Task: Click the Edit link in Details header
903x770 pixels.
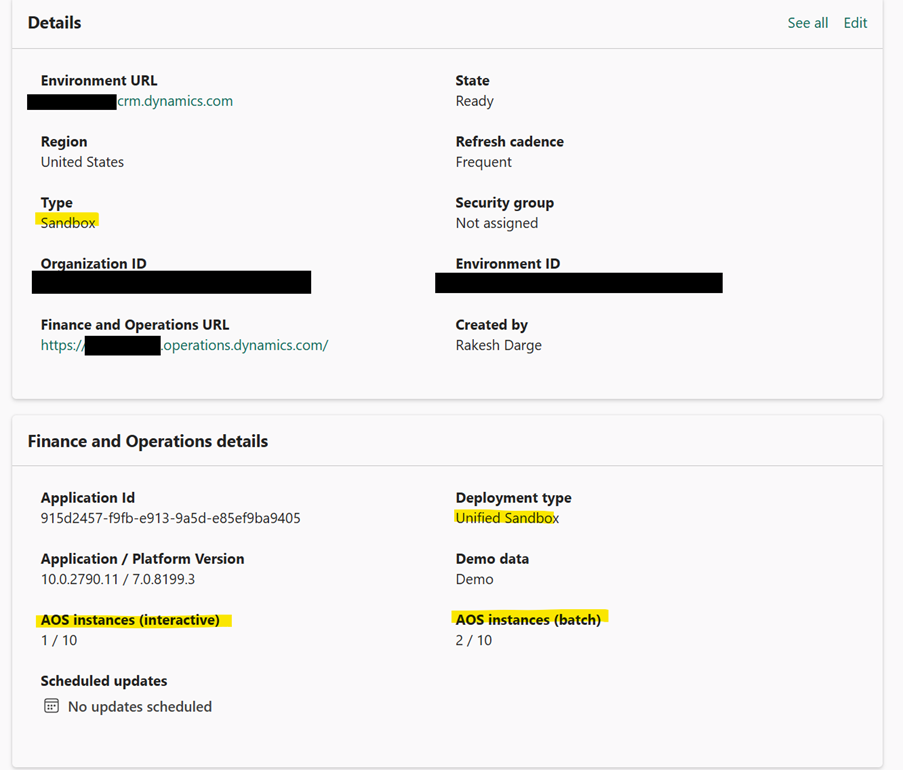Action: (855, 23)
